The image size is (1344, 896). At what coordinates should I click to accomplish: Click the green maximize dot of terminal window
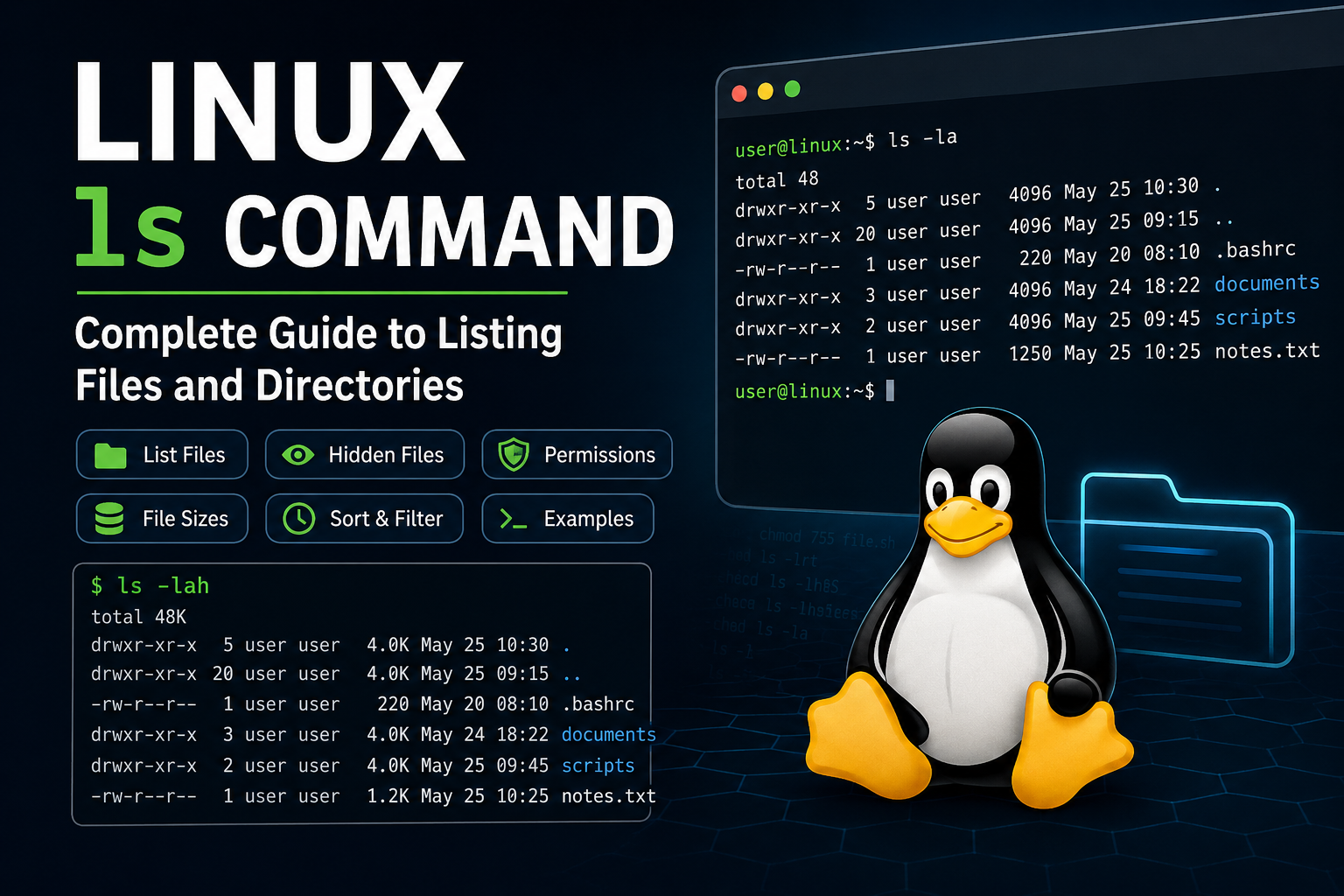tap(793, 88)
